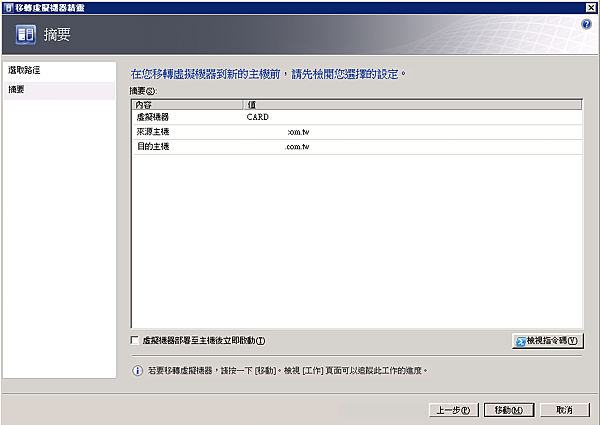The height and width of the screenshot is (425, 600).
Task: Click the blue review-settings instruction heading
Action: 268,74
